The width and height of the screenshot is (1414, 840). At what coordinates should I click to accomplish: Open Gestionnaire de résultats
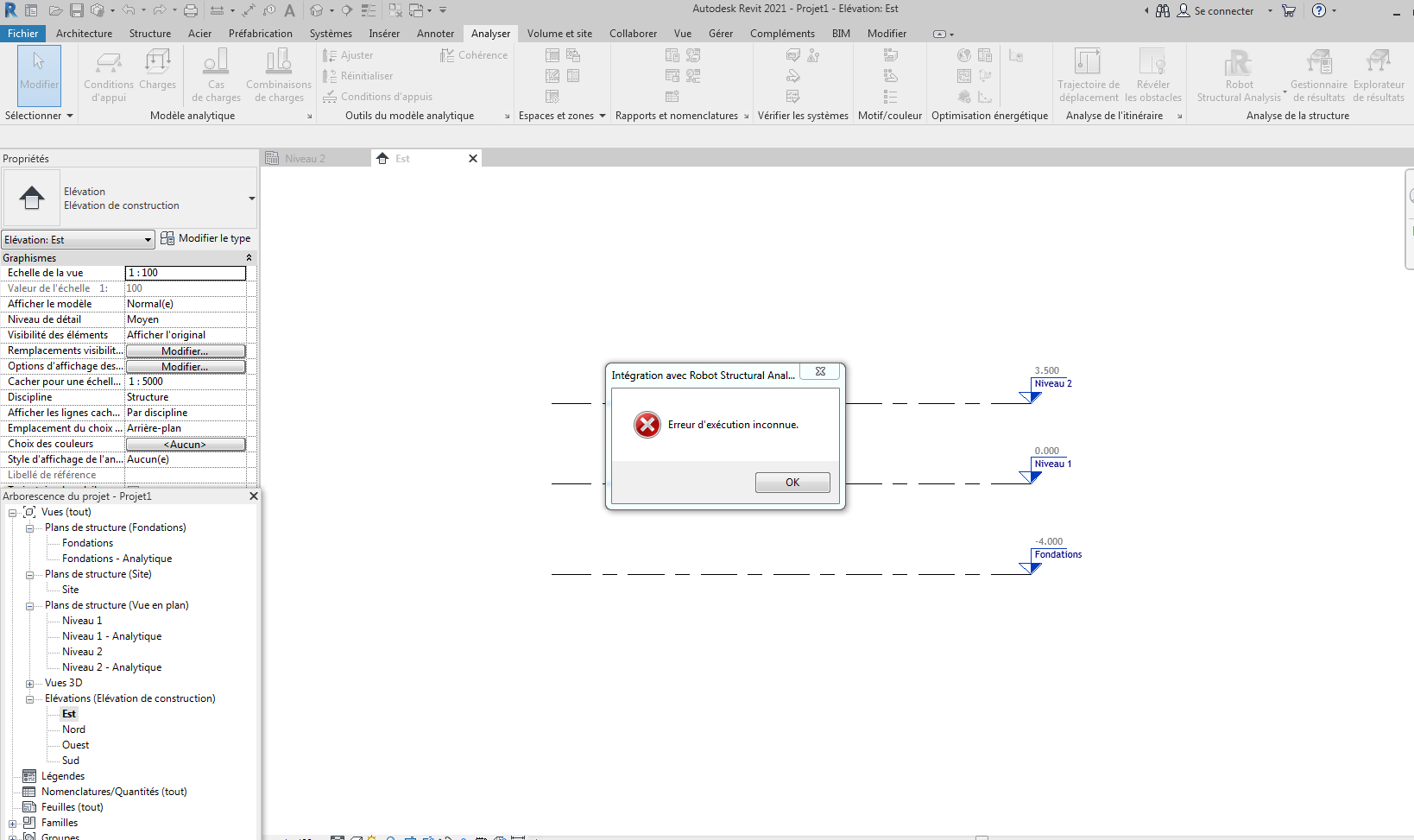[x=1319, y=75]
